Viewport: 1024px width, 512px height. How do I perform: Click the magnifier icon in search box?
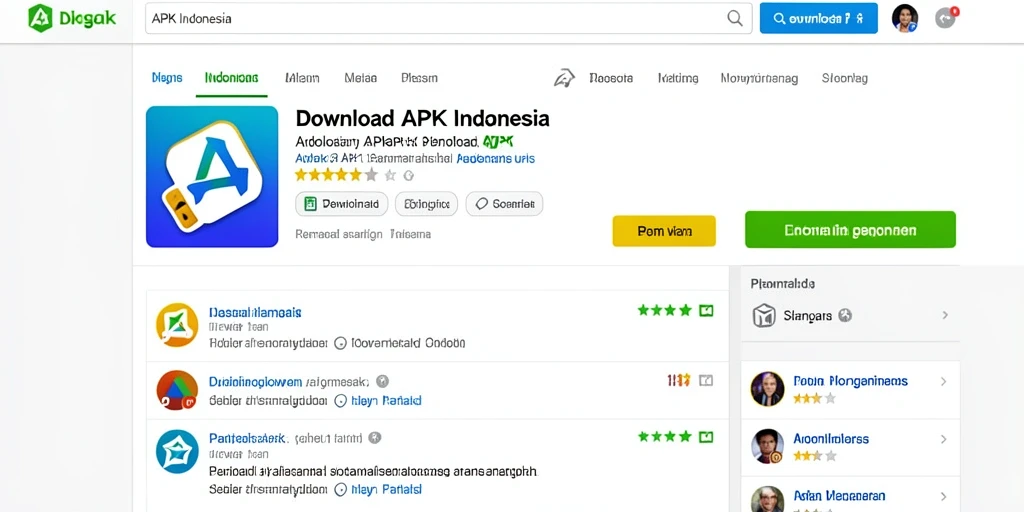point(735,18)
